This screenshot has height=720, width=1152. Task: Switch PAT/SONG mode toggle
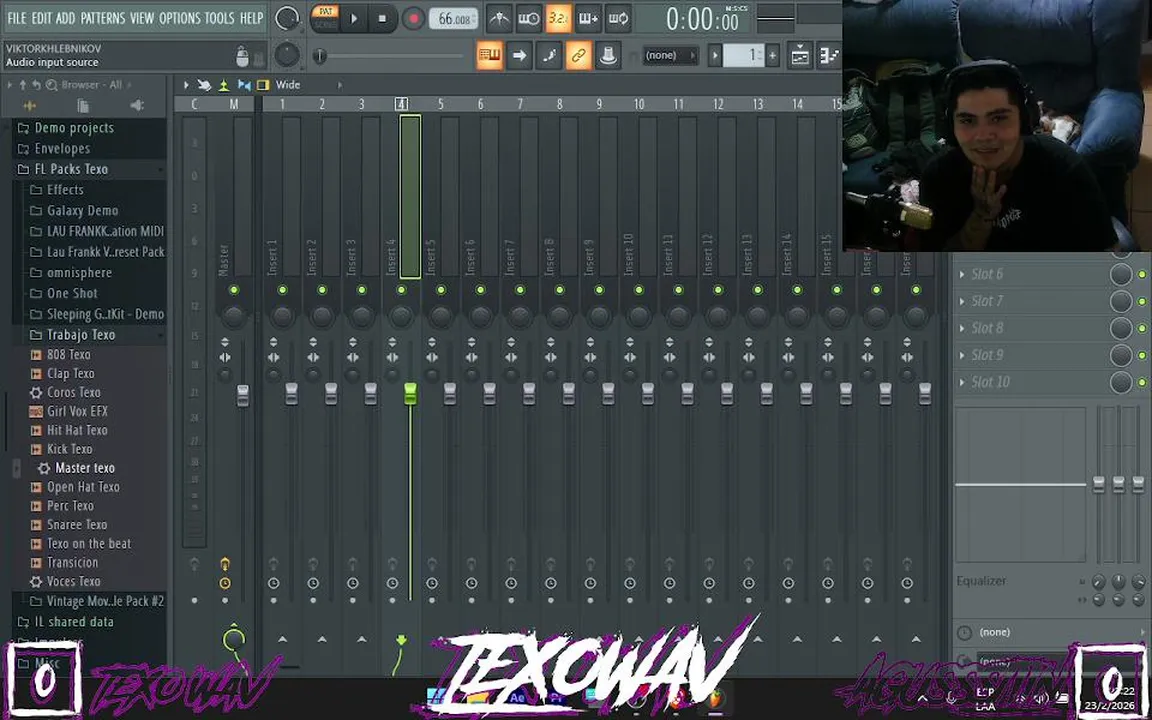pos(325,18)
